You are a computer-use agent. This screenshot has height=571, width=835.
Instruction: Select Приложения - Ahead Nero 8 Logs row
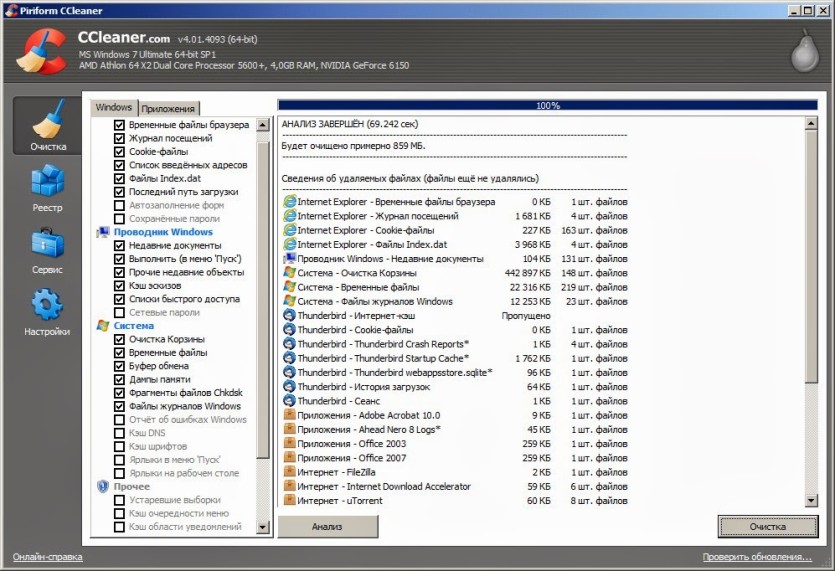(x=455, y=429)
